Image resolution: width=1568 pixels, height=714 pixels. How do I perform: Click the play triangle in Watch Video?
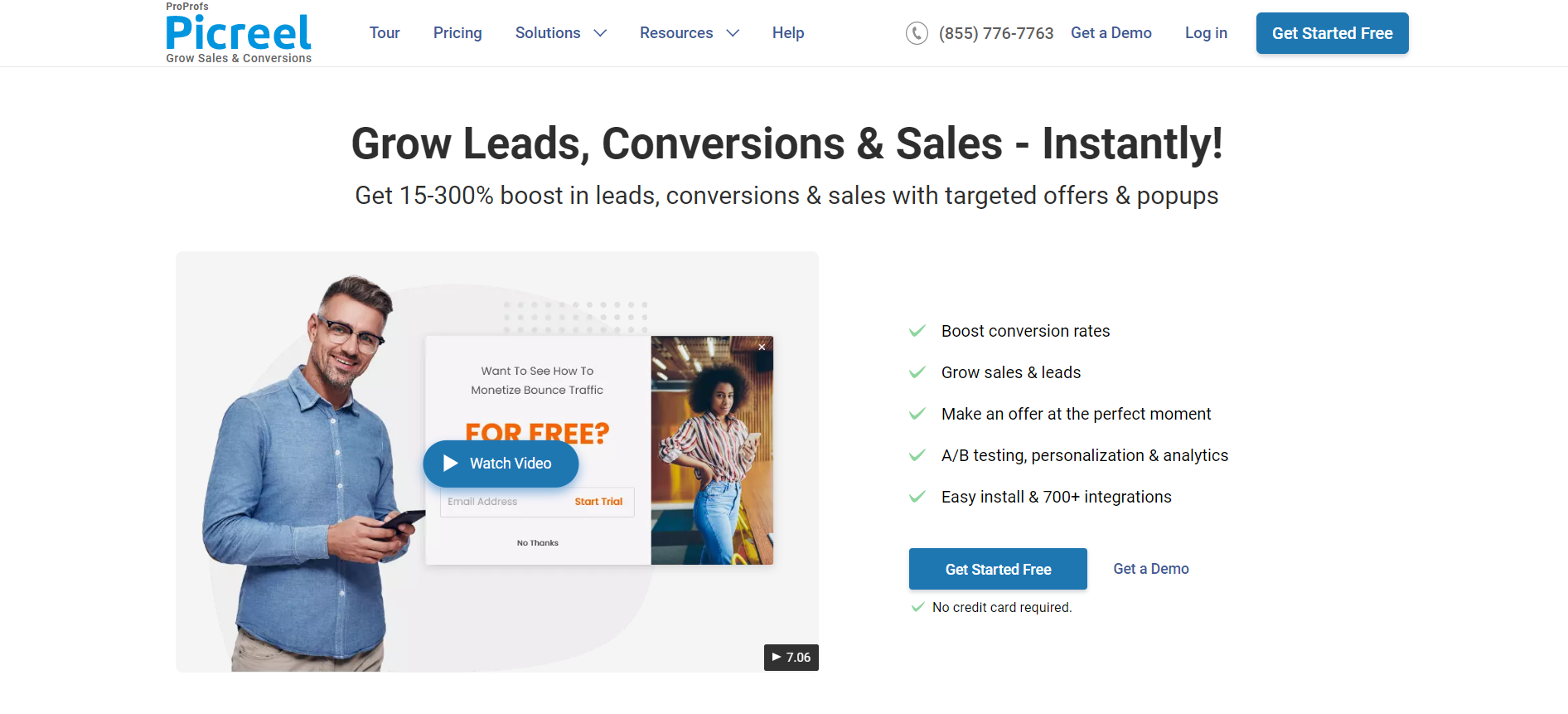click(450, 464)
